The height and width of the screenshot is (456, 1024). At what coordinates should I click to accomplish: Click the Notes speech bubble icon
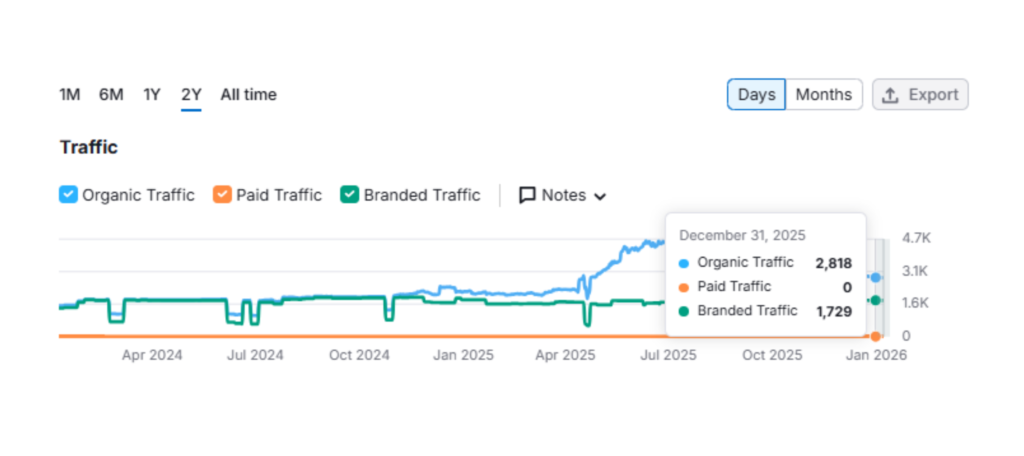[527, 195]
